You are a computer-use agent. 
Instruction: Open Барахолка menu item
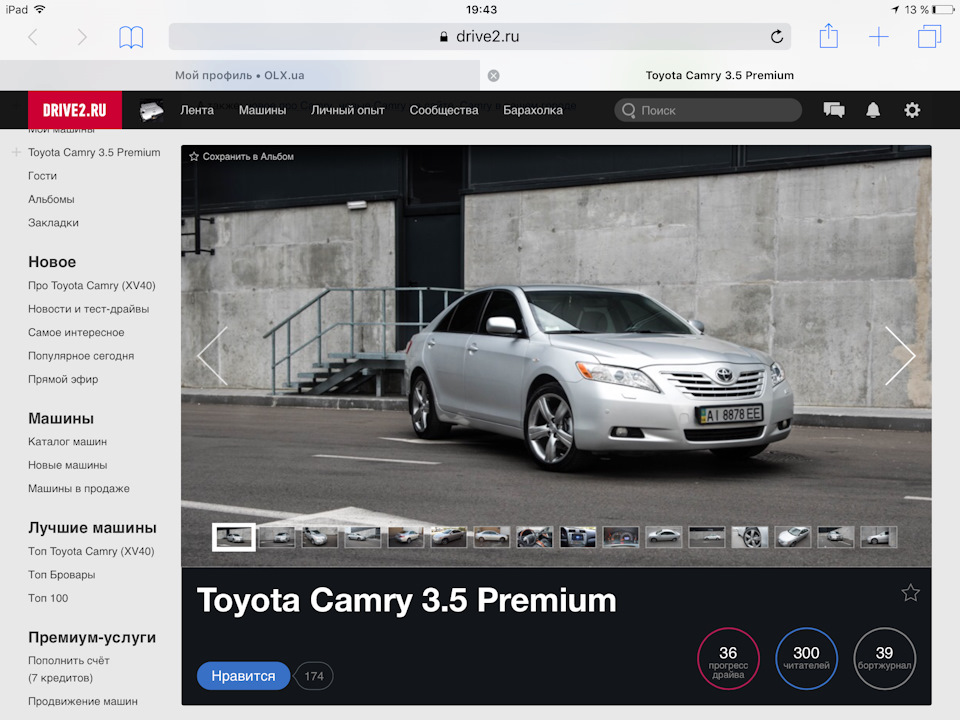pyautogui.click(x=533, y=110)
